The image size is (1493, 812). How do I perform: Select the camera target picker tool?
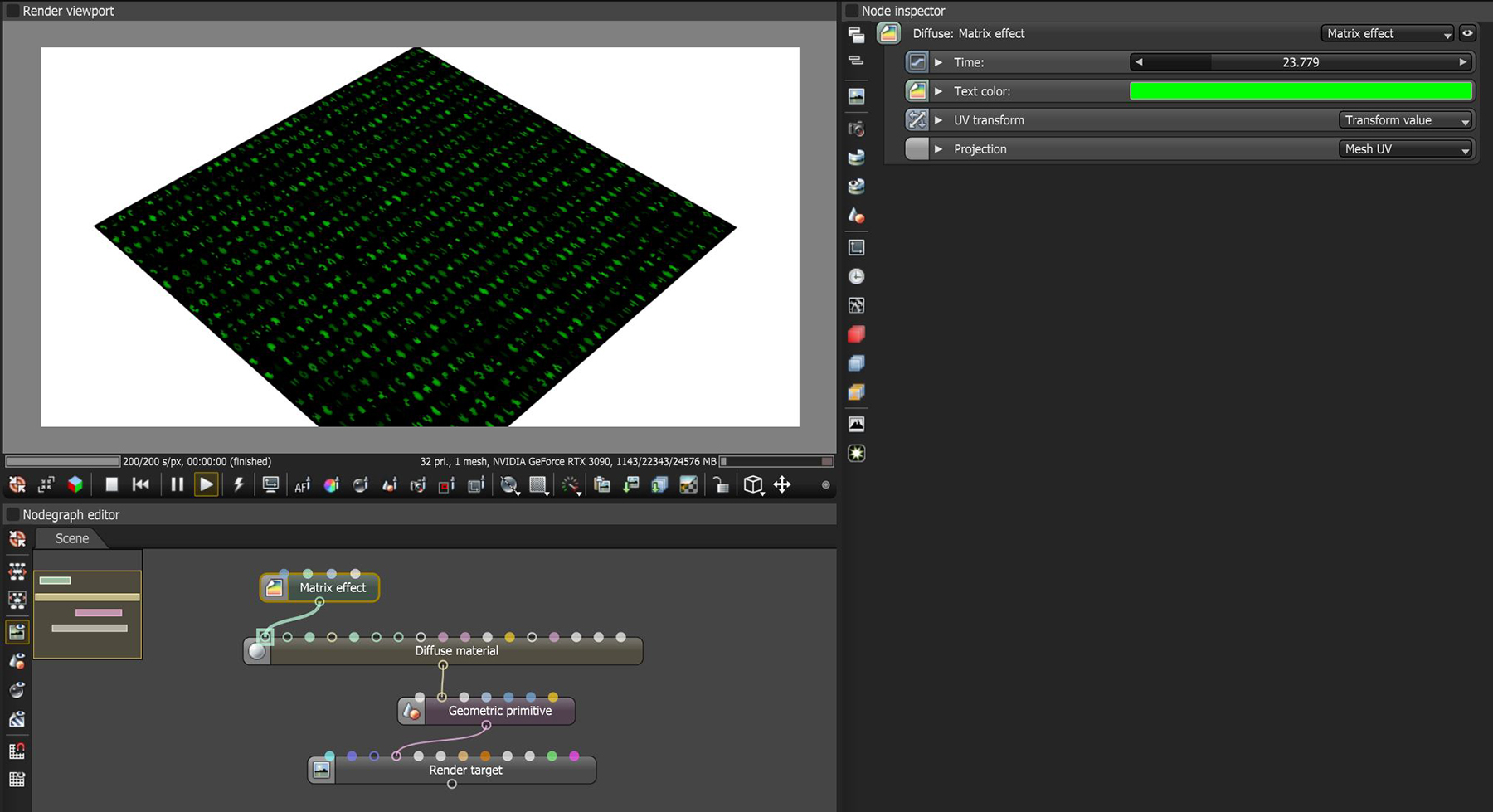point(418,485)
